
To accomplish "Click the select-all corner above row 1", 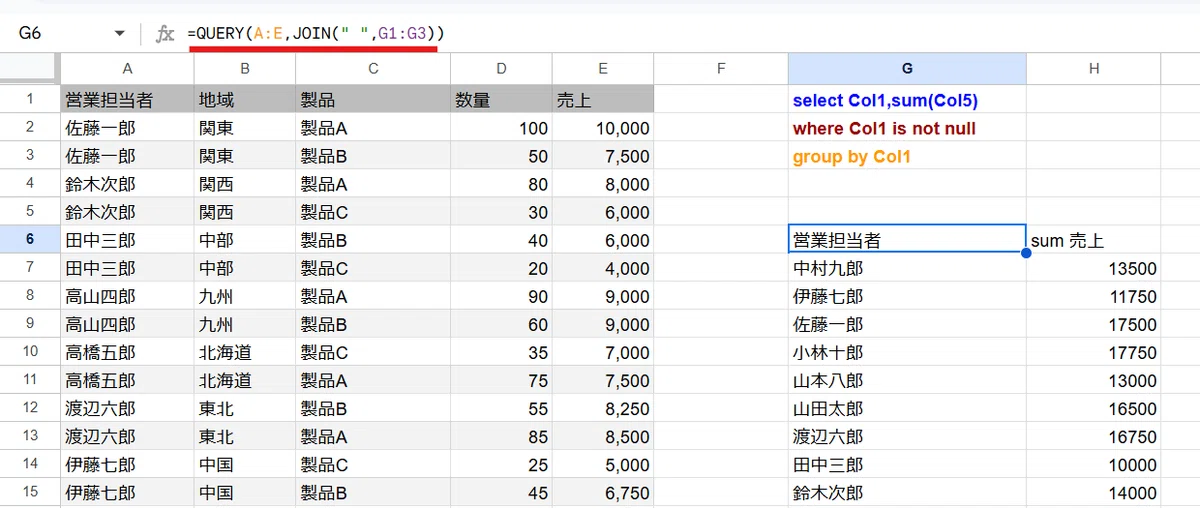I will click(x=30, y=69).
